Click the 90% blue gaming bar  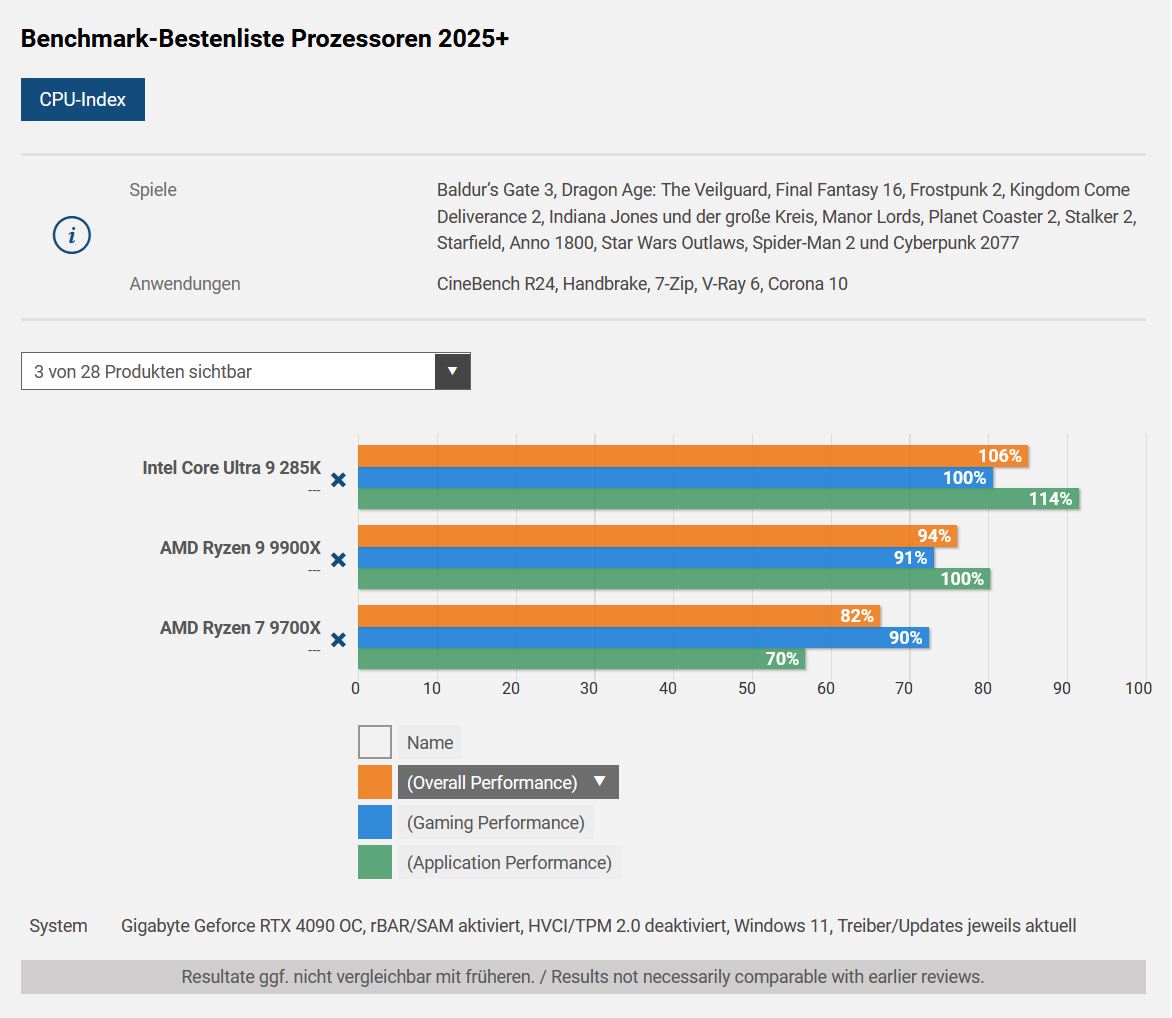click(x=644, y=638)
